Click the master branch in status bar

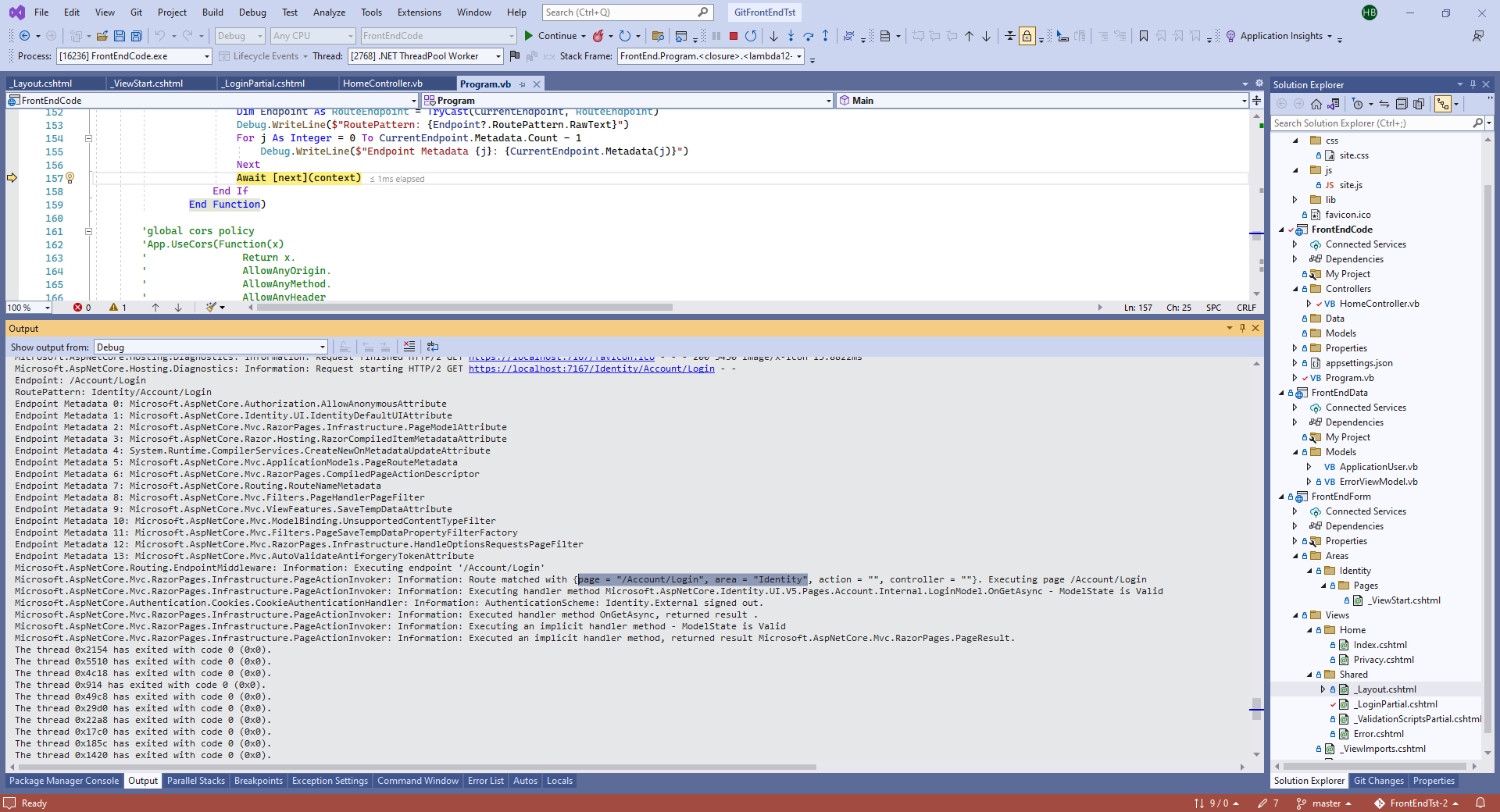(1324, 803)
